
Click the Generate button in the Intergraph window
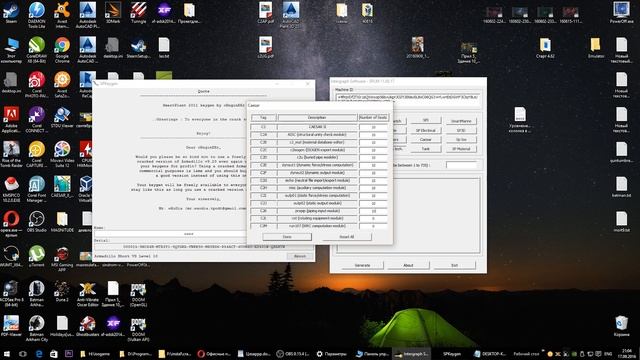click(362, 265)
